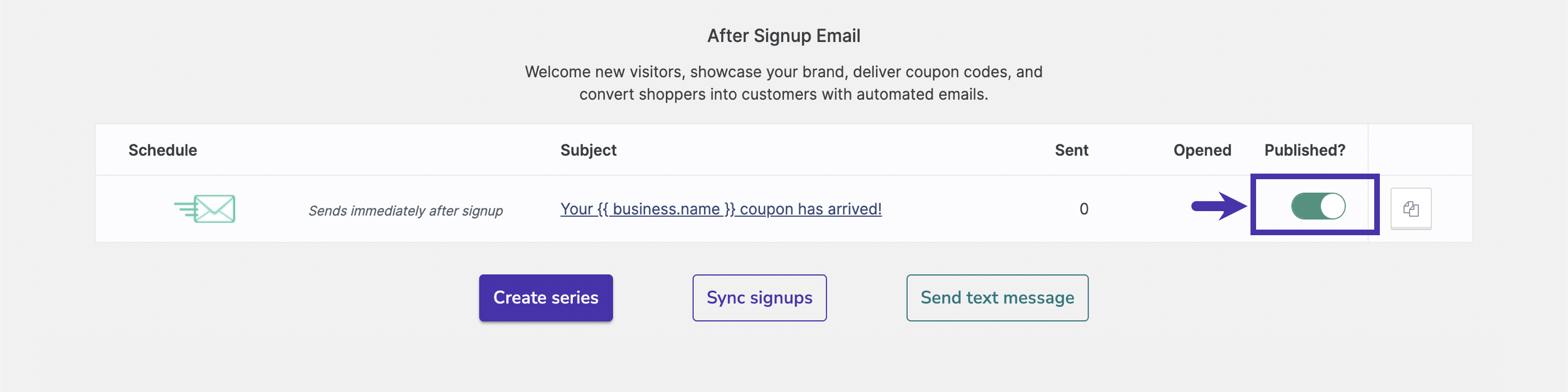Choose Send text message button
This screenshot has width=1568, height=392.
click(x=996, y=298)
